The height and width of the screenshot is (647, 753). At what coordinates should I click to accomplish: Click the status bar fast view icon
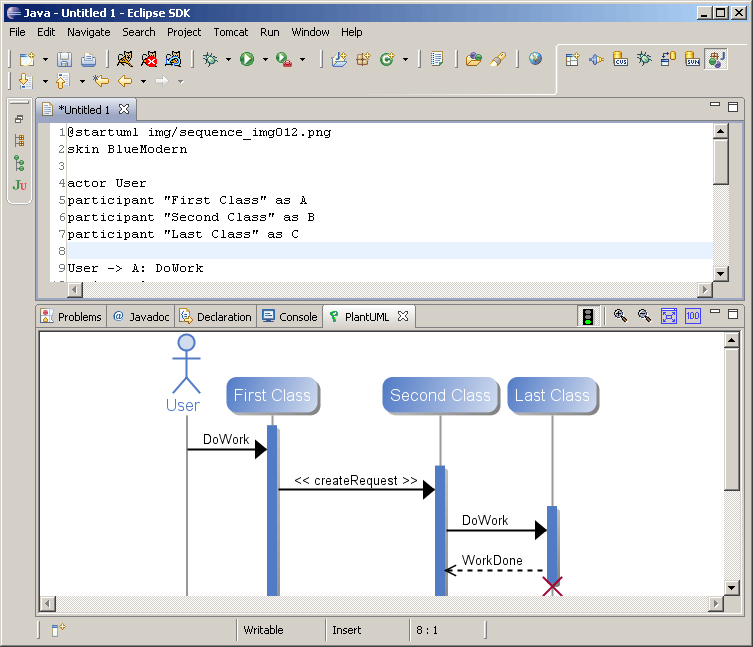pyautogui.click(x=58, y=629)
